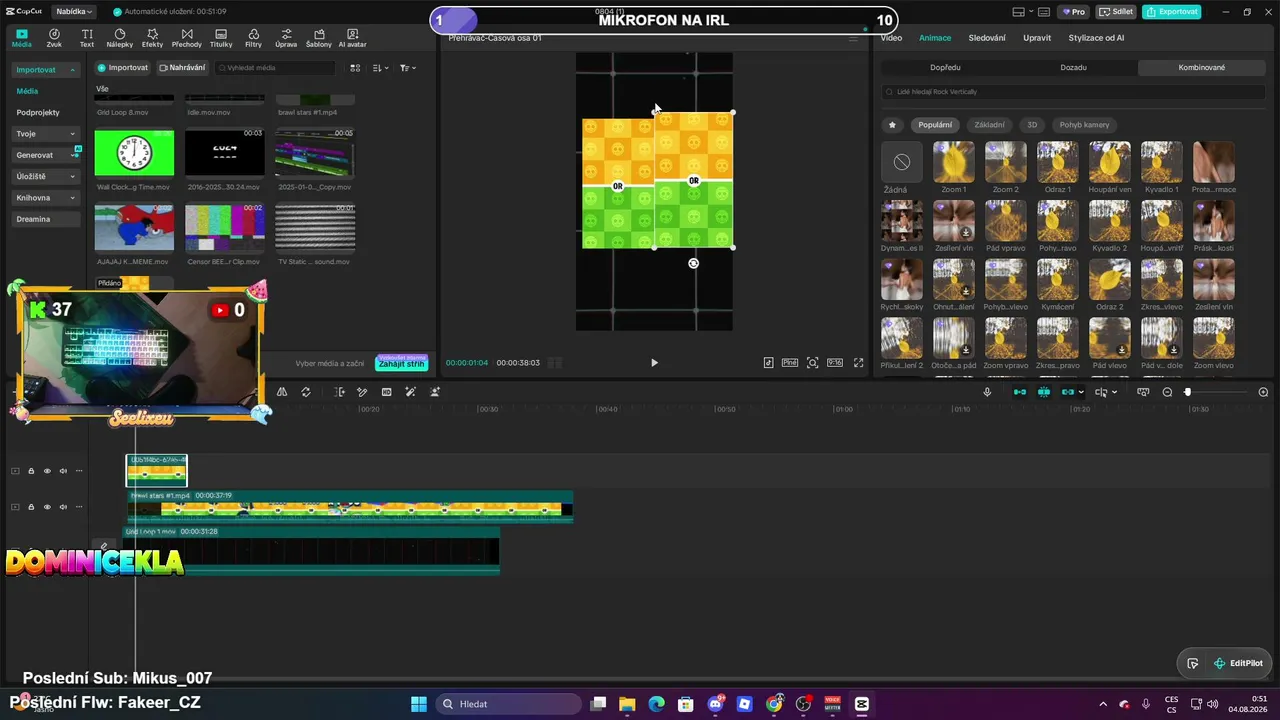Open the Přechody transitions panel
1280x720 pixels.
[x=186, y=38]
